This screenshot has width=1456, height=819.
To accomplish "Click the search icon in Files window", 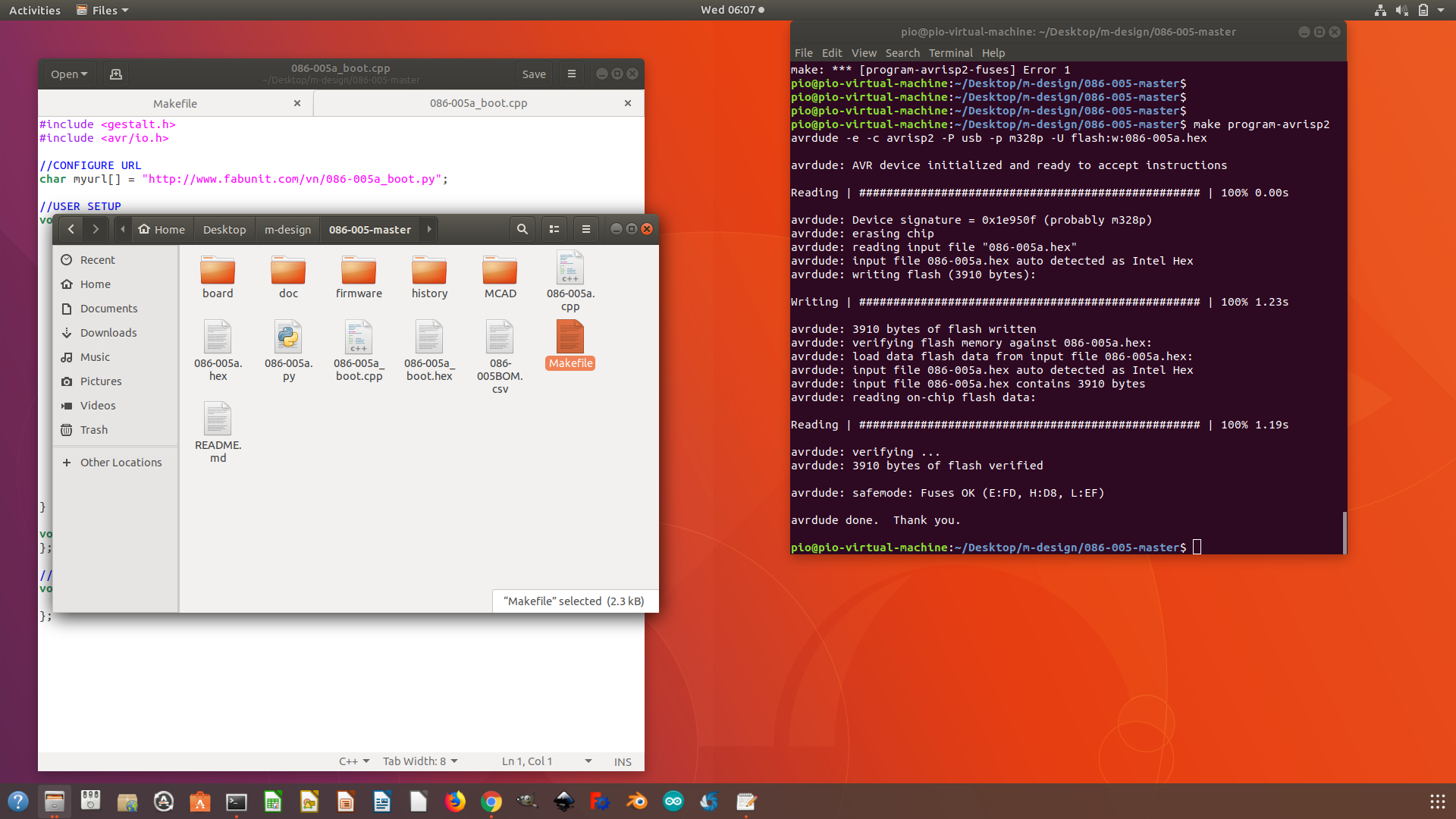I will [522, 229].
